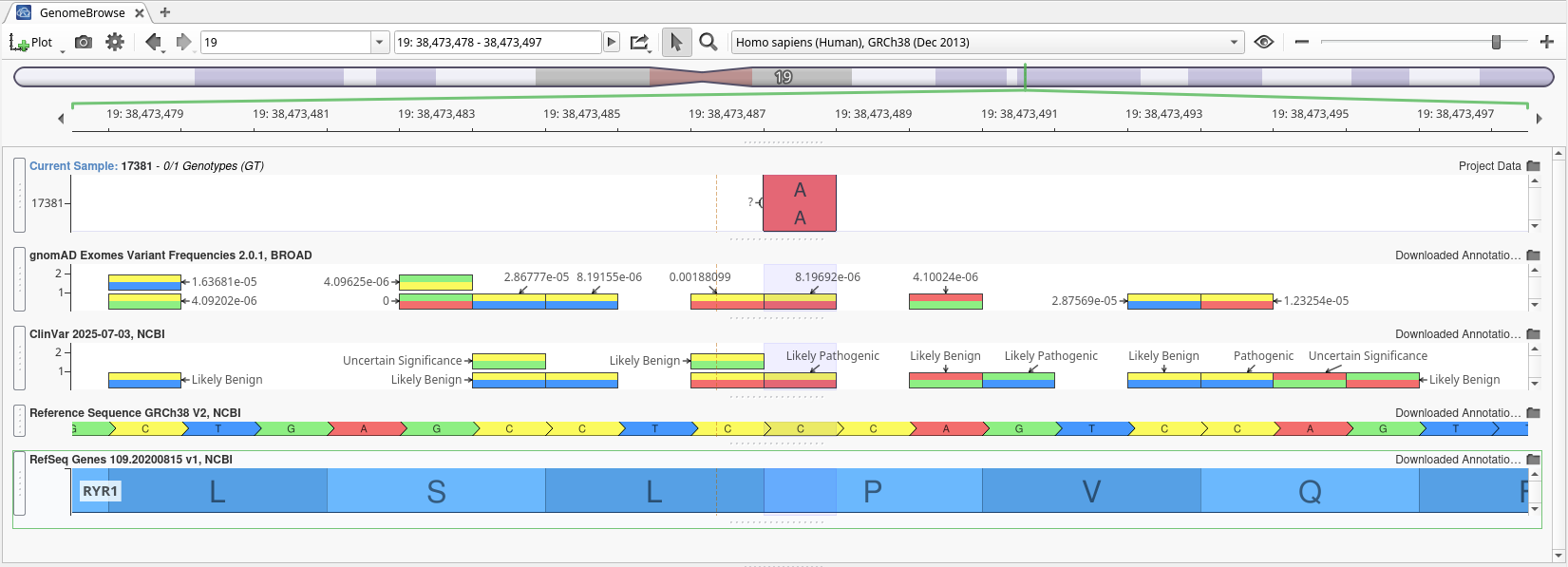The width and height of the screenshot is (1568, 567).
Task: Grab the RefSeq Genes track drag handle
Action: click(x=19, y=483)
